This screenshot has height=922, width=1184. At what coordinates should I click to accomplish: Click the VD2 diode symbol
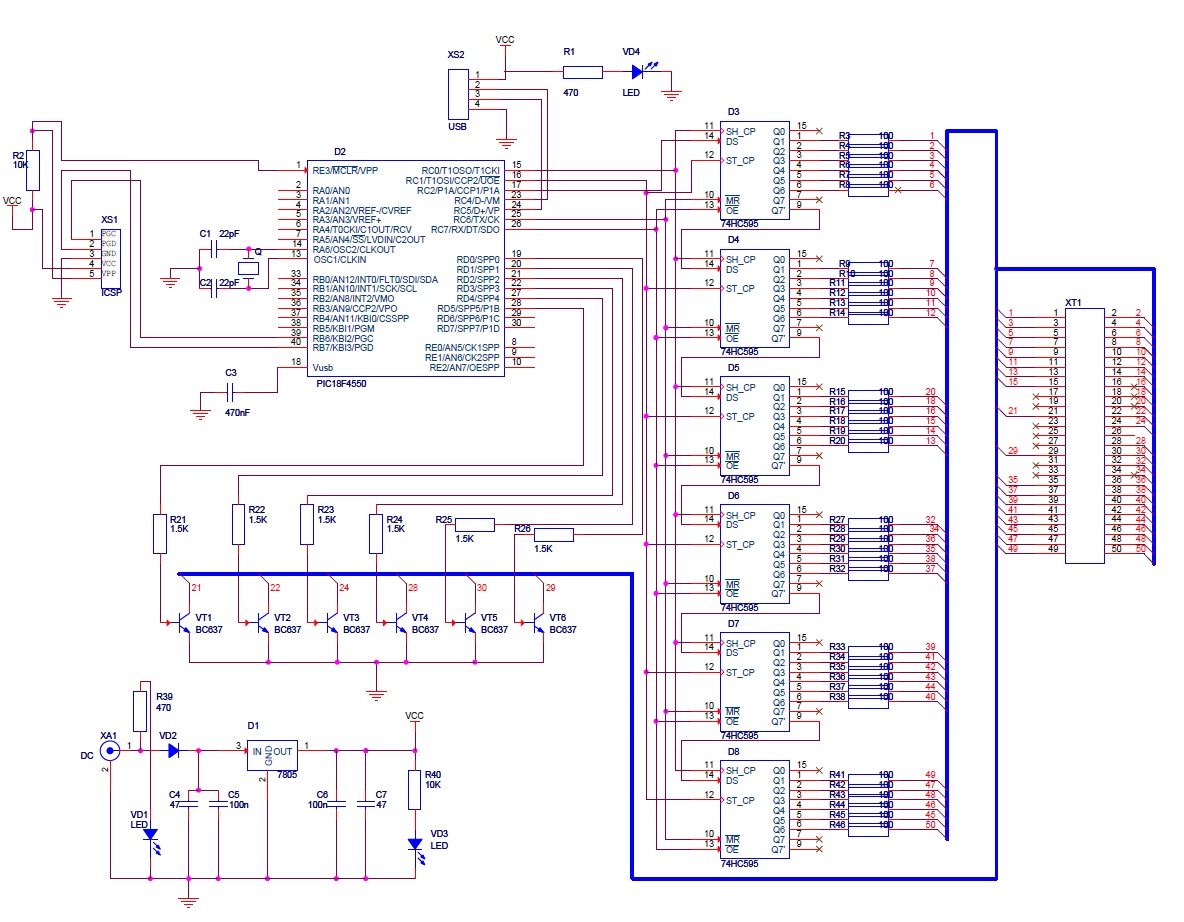click(174, 751)
